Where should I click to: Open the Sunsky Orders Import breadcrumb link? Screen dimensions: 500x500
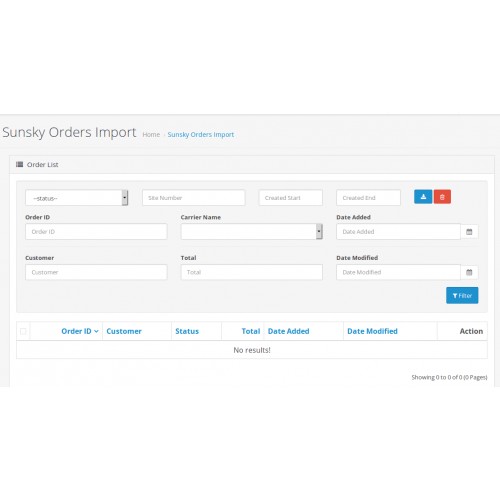201,135
